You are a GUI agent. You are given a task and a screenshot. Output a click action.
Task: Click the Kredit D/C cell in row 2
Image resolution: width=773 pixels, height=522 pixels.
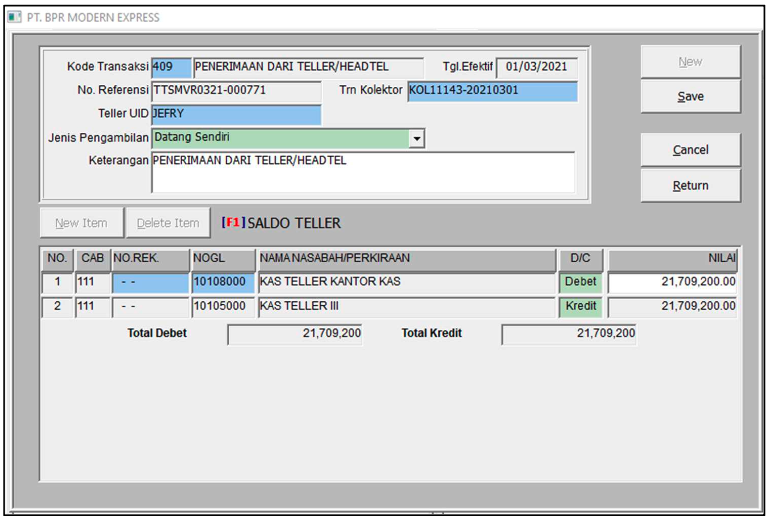580,306
